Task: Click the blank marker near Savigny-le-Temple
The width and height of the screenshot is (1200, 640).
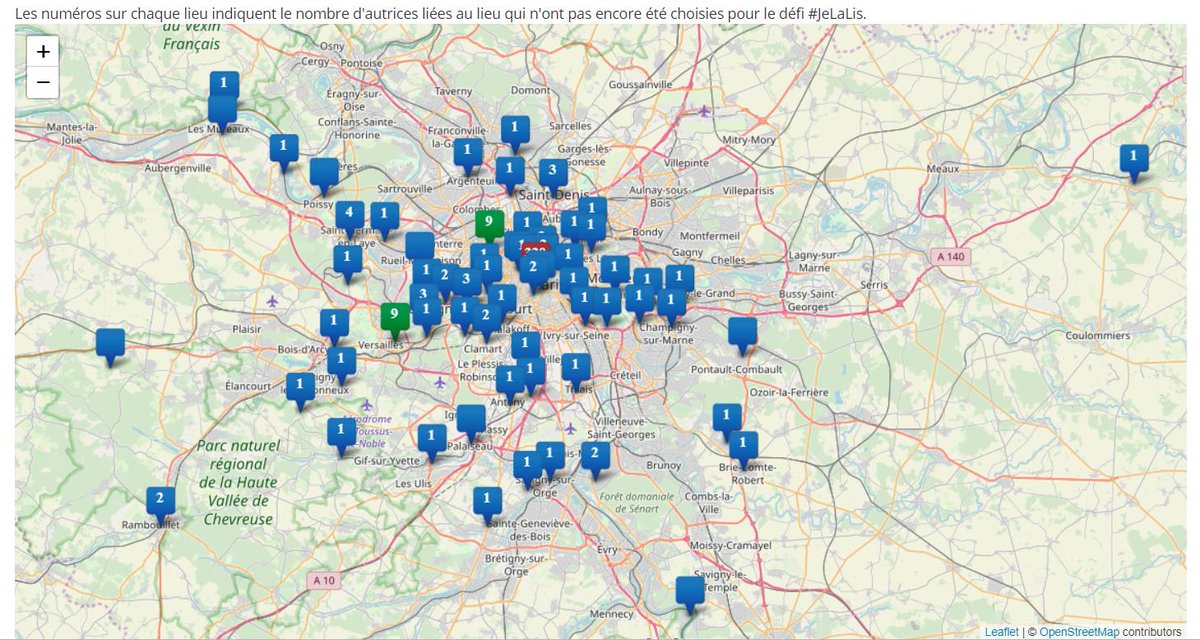Action: click(690, 590)
